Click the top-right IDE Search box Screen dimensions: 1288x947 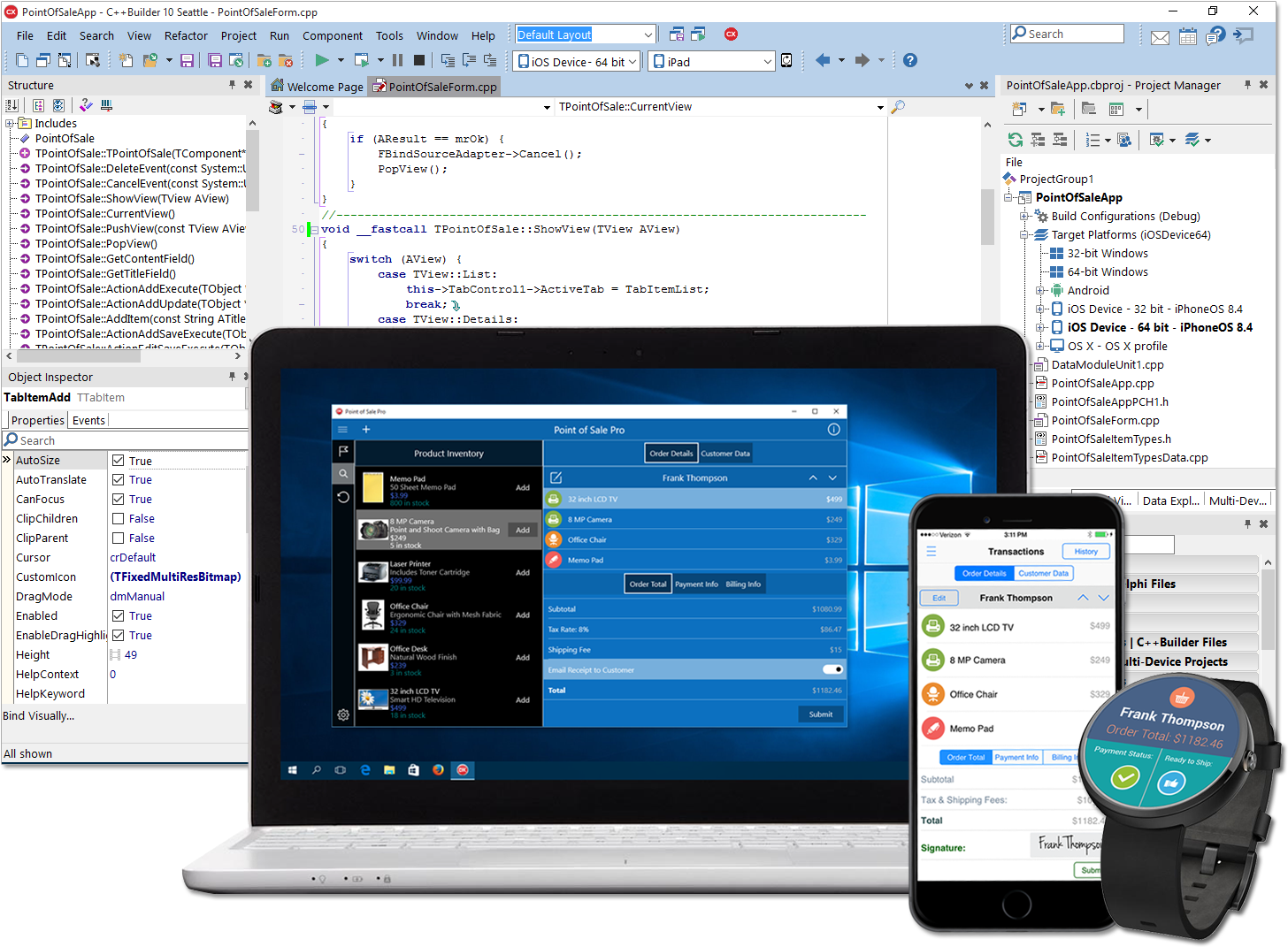click(x=1067, y=34)
